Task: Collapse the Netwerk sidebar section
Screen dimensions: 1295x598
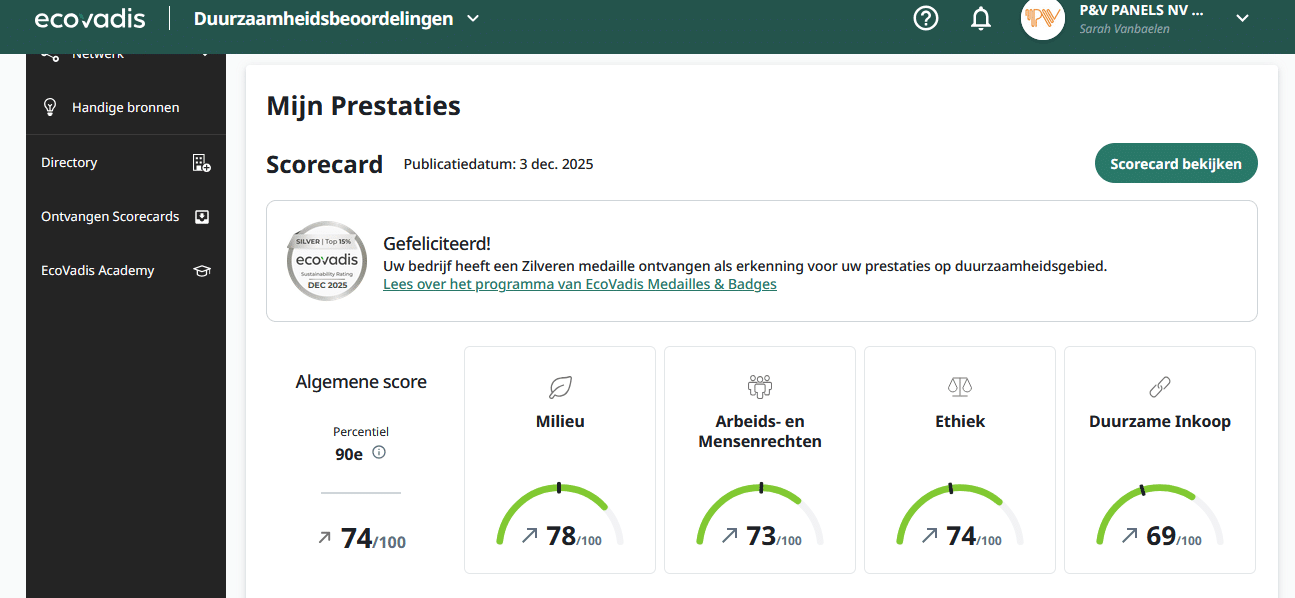Action: pos(205,56)
